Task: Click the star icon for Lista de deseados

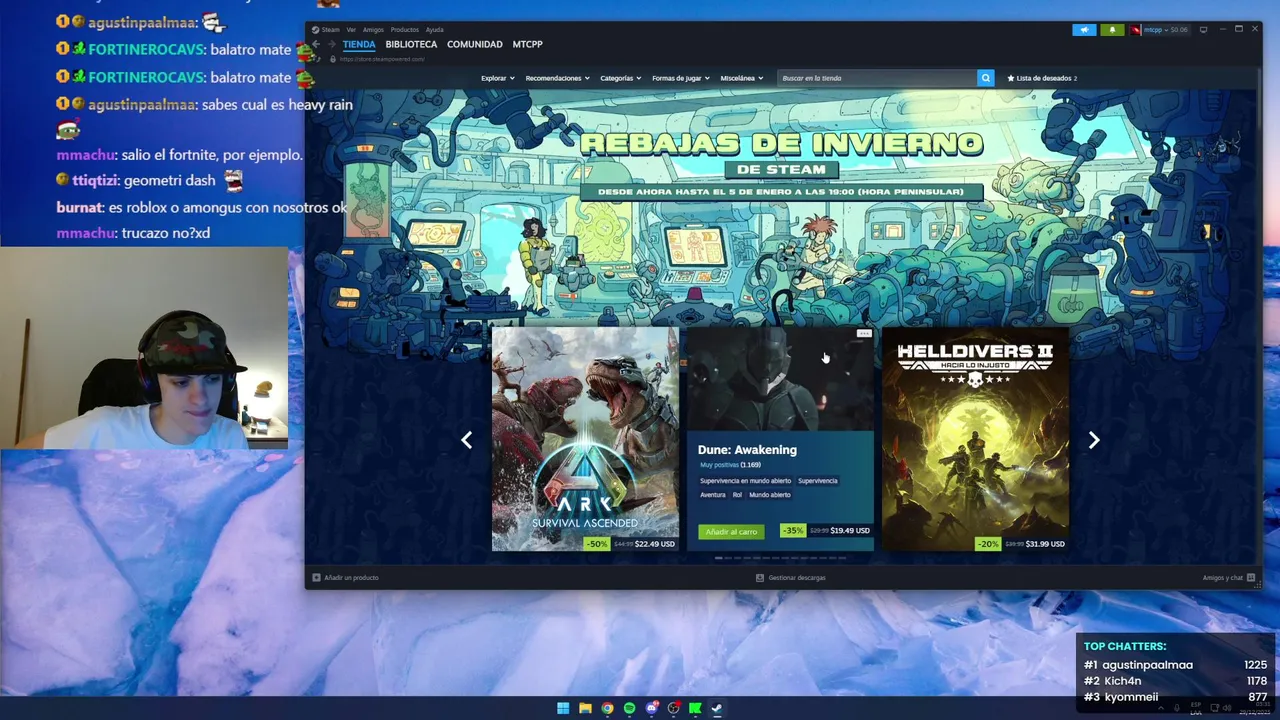Action: [1011, 78]
